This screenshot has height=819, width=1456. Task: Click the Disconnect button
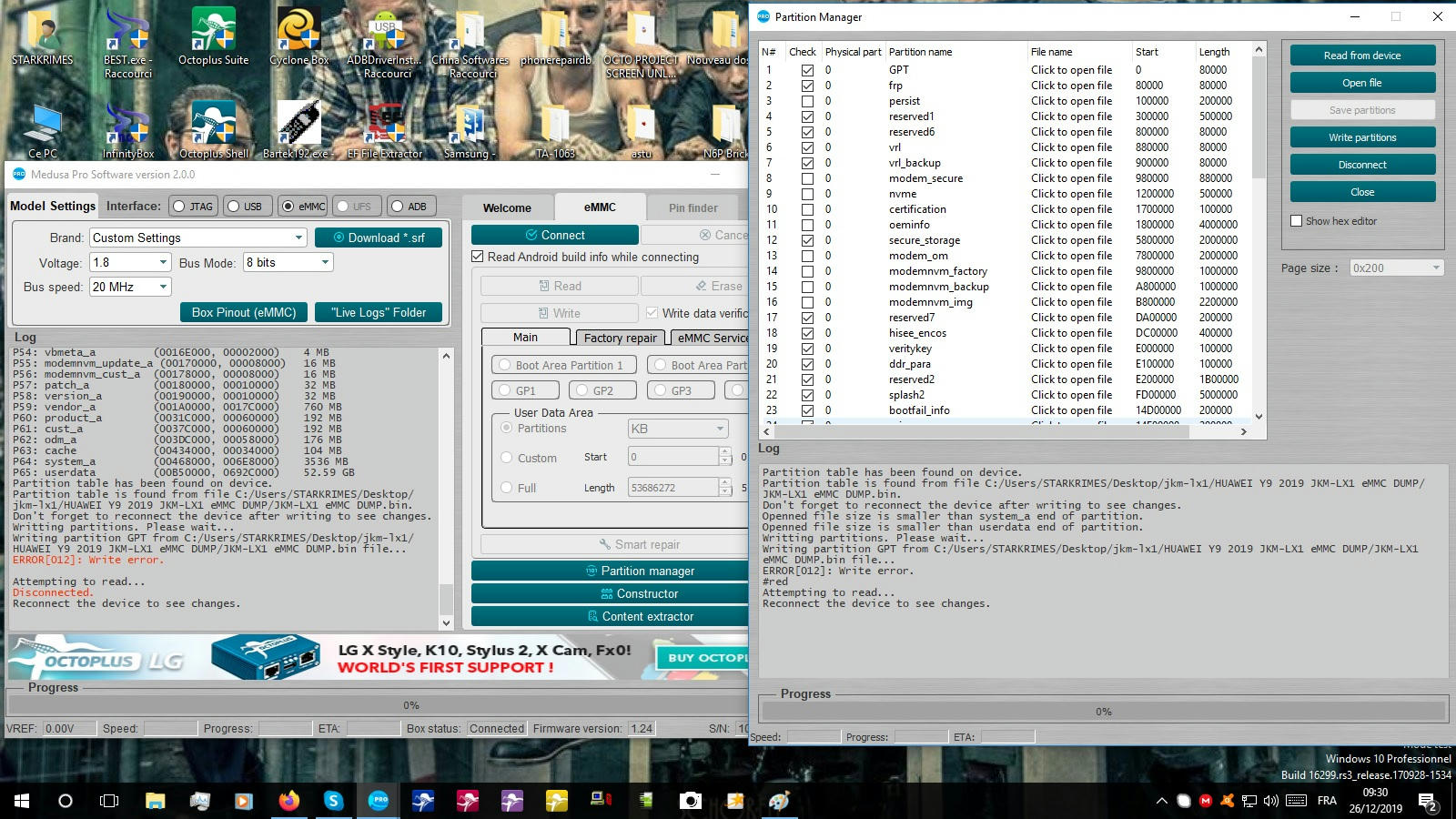pyautogui.click(x=1362, y=165)
